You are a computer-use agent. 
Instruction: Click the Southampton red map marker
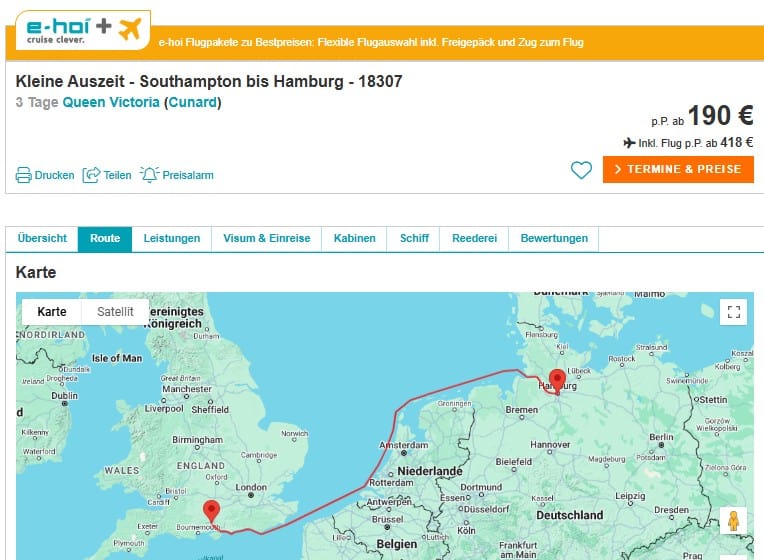(211, 511)
